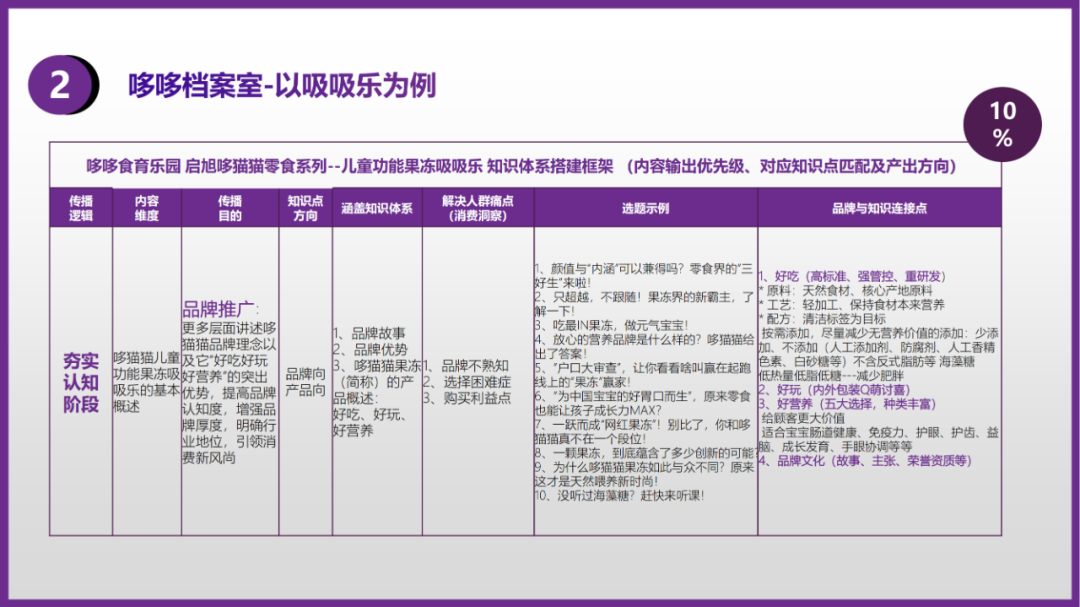Click the purple 品牌推广 heading

[x=218, y=309]
